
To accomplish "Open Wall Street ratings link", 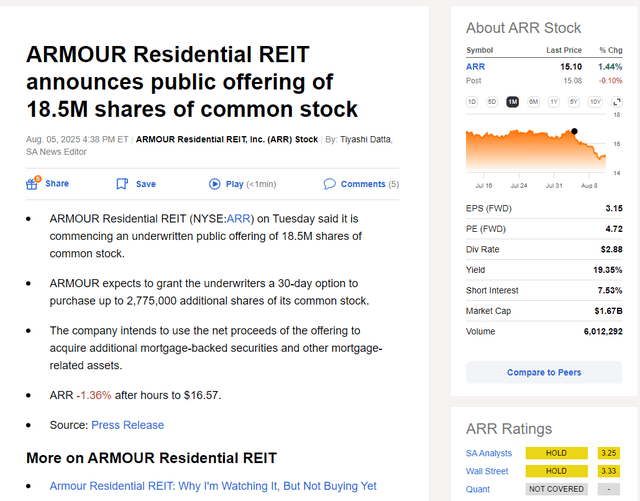I will (x=487, y=471).
